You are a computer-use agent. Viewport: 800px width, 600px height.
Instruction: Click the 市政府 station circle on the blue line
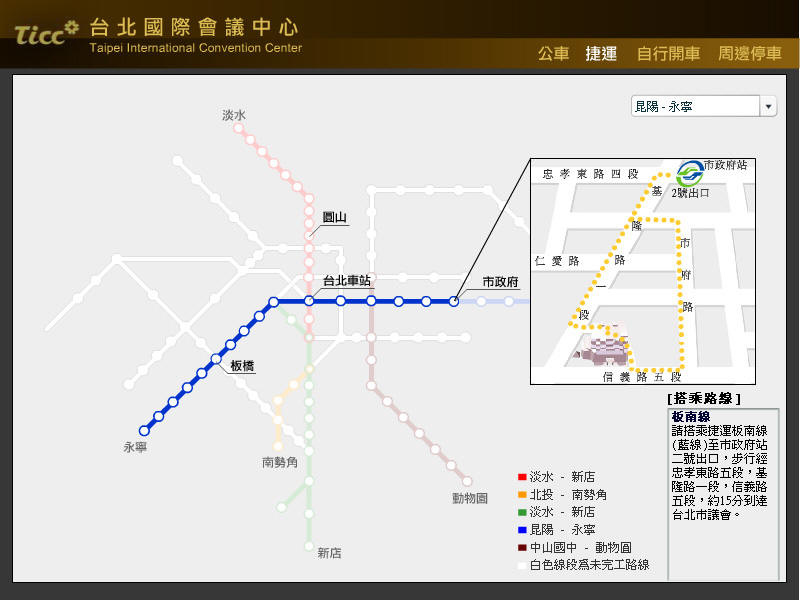[x=454, y=302]
